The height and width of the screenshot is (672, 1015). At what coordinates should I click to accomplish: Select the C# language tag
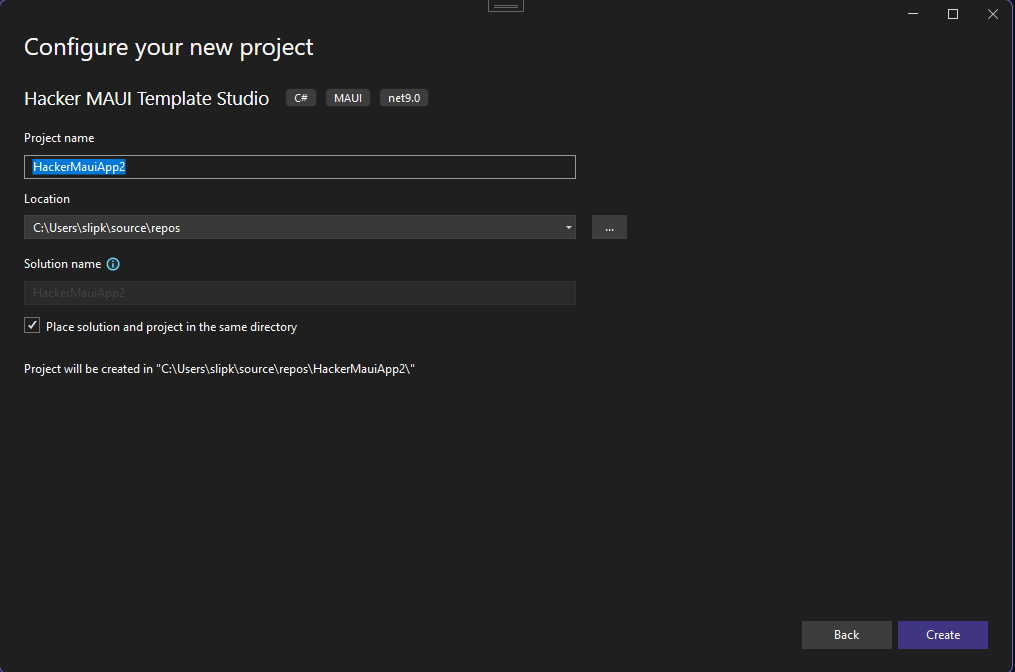300,97
